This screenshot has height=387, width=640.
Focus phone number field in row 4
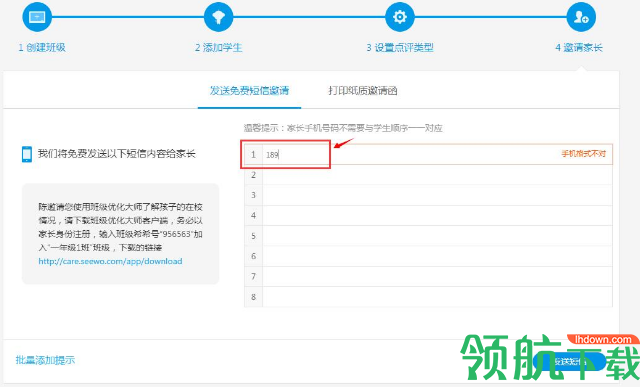click(437, 216)
